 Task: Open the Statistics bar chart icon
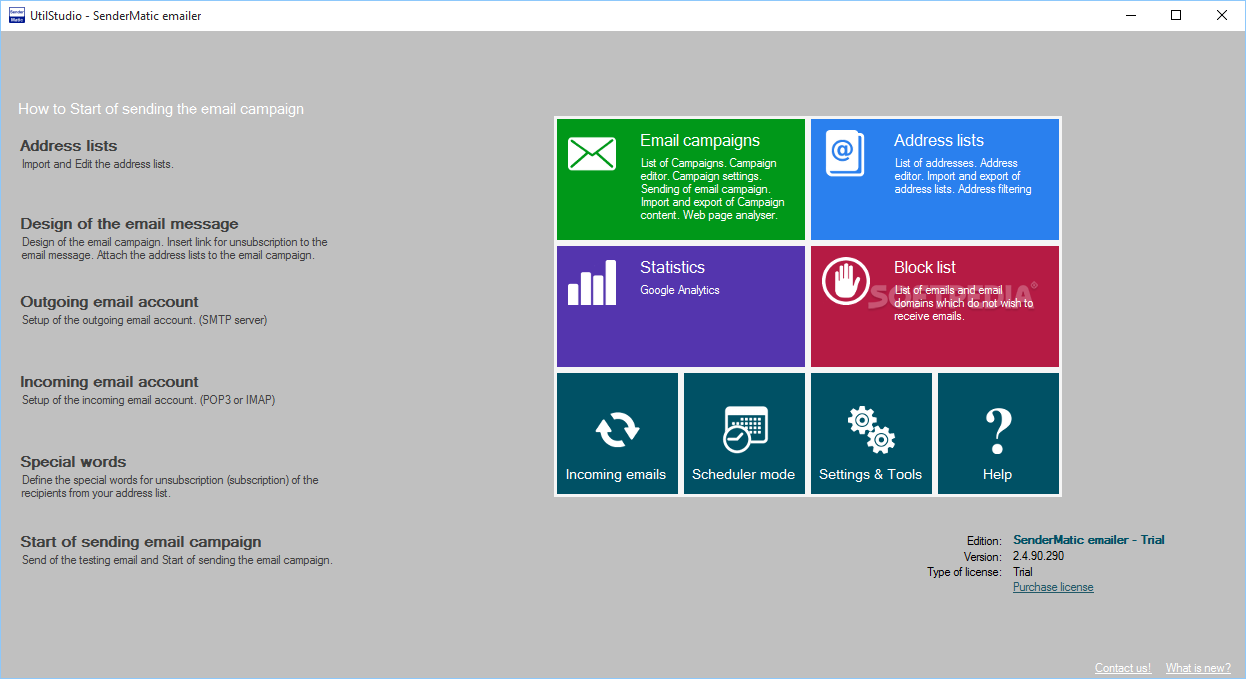(592, 281)
